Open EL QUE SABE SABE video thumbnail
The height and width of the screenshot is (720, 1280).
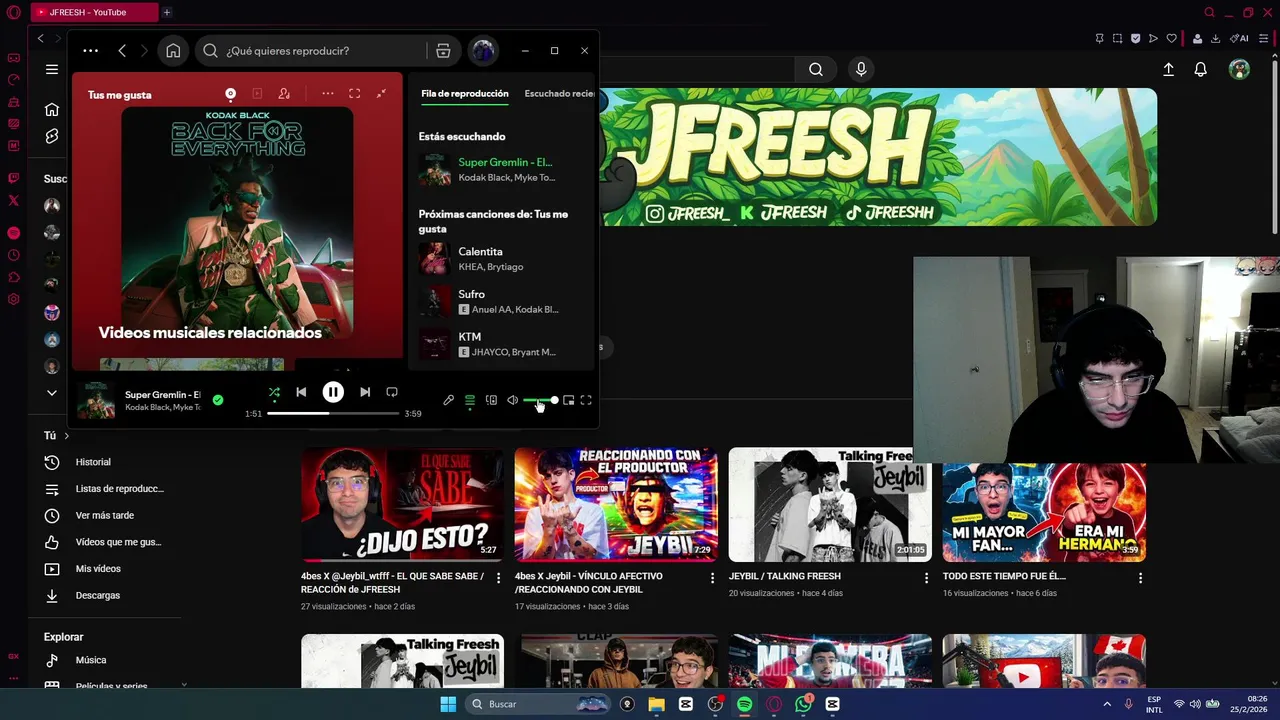(x=402, y=504)
